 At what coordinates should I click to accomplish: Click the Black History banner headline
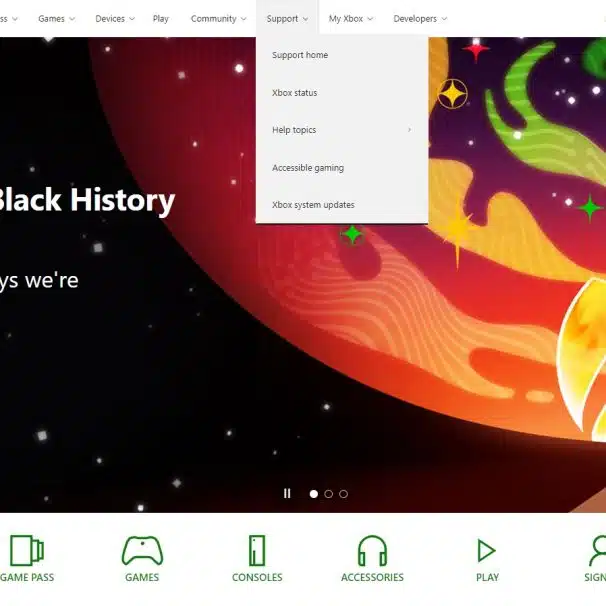(87, 201)
